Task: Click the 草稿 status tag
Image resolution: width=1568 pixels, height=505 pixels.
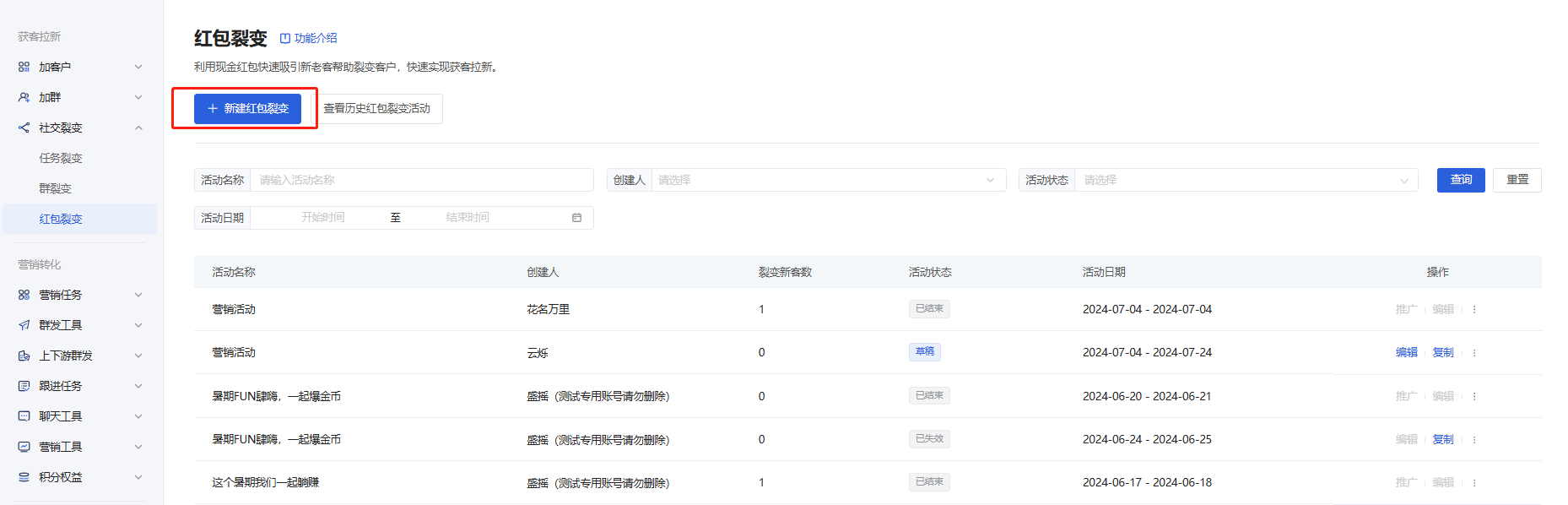Action: point(925,352)
